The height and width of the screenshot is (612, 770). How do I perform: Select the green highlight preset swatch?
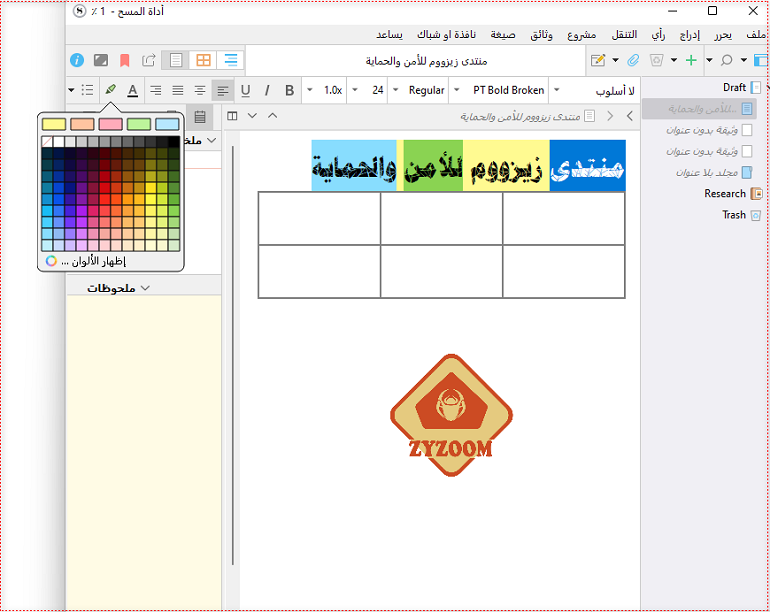(139, 124)
